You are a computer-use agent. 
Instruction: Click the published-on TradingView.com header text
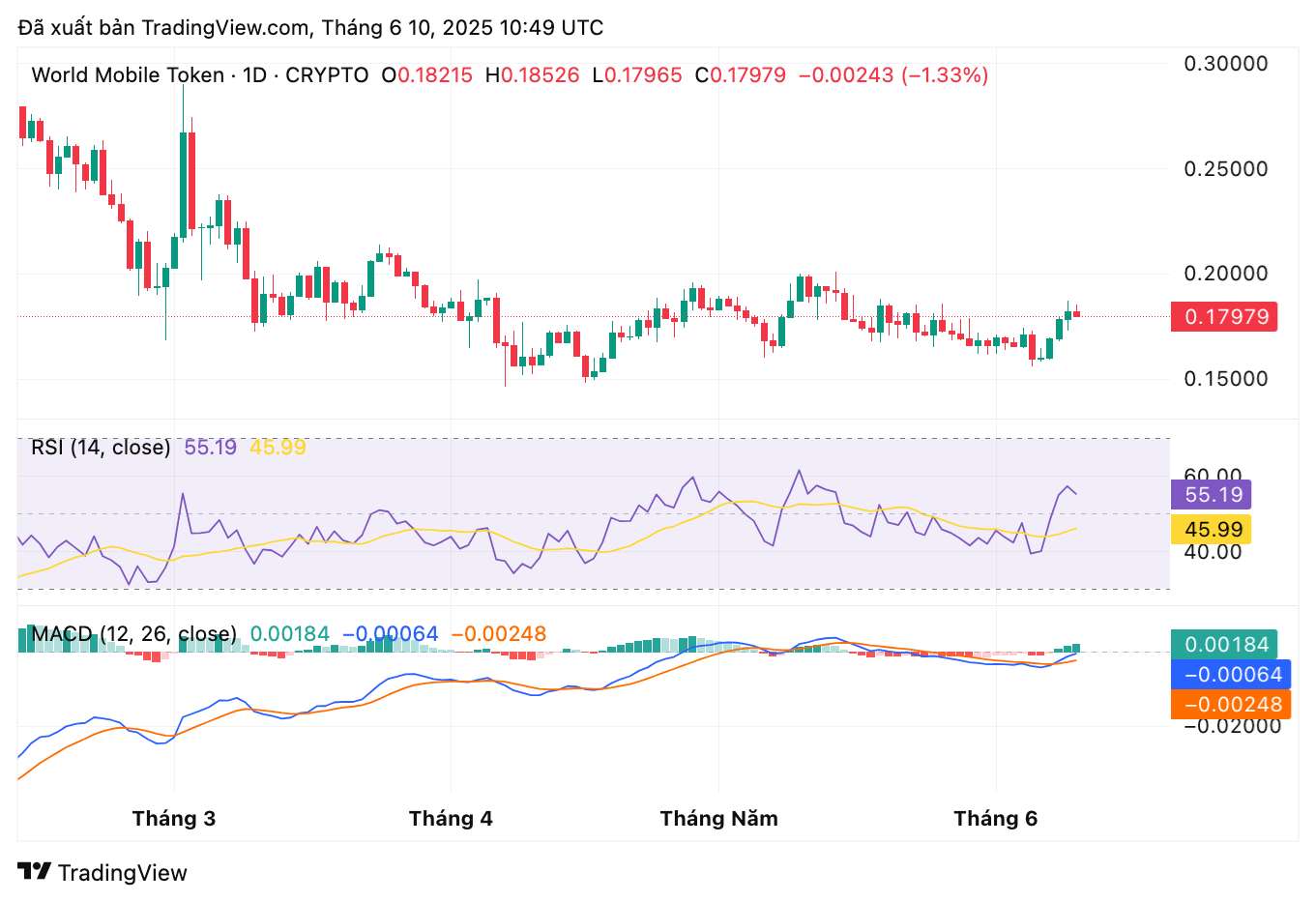pyautogui.click(x=310, y=27)
